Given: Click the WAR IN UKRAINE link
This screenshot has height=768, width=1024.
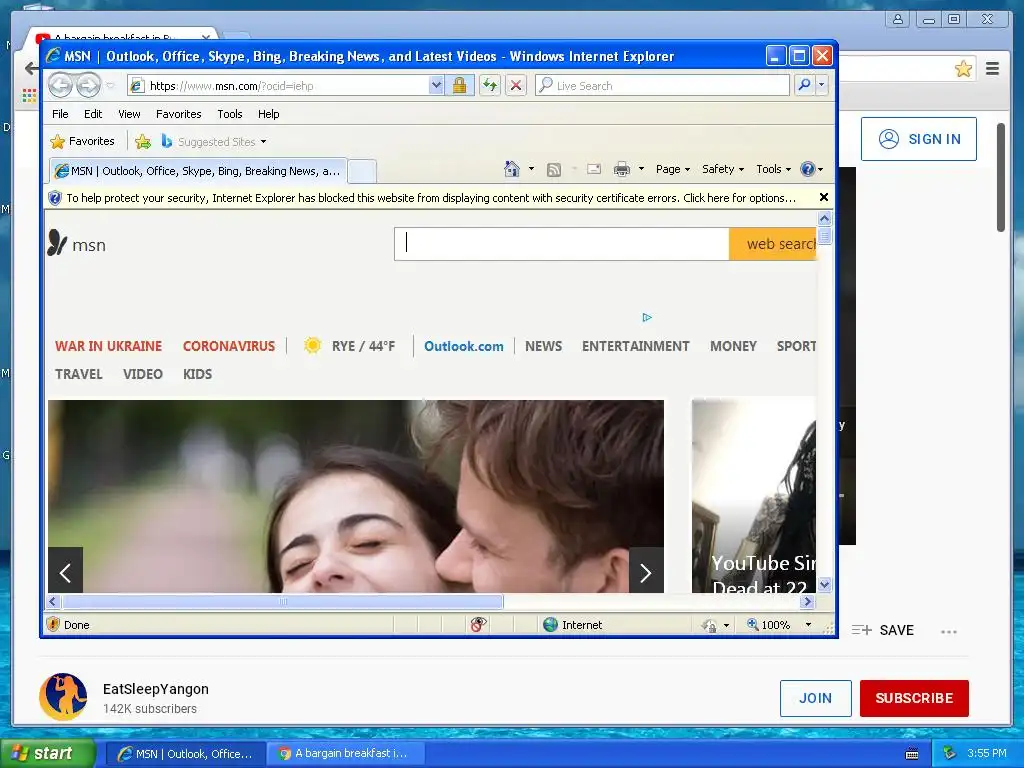Looking at the screenshot, I should point(108,346).
